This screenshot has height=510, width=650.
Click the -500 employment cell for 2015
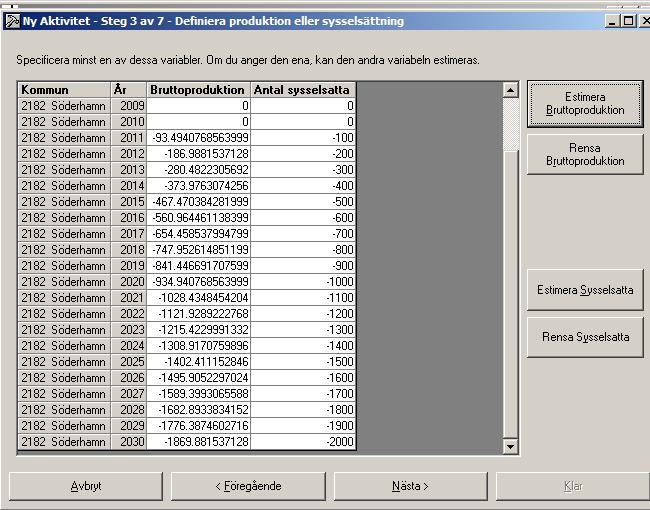click(x=303, y=202)
